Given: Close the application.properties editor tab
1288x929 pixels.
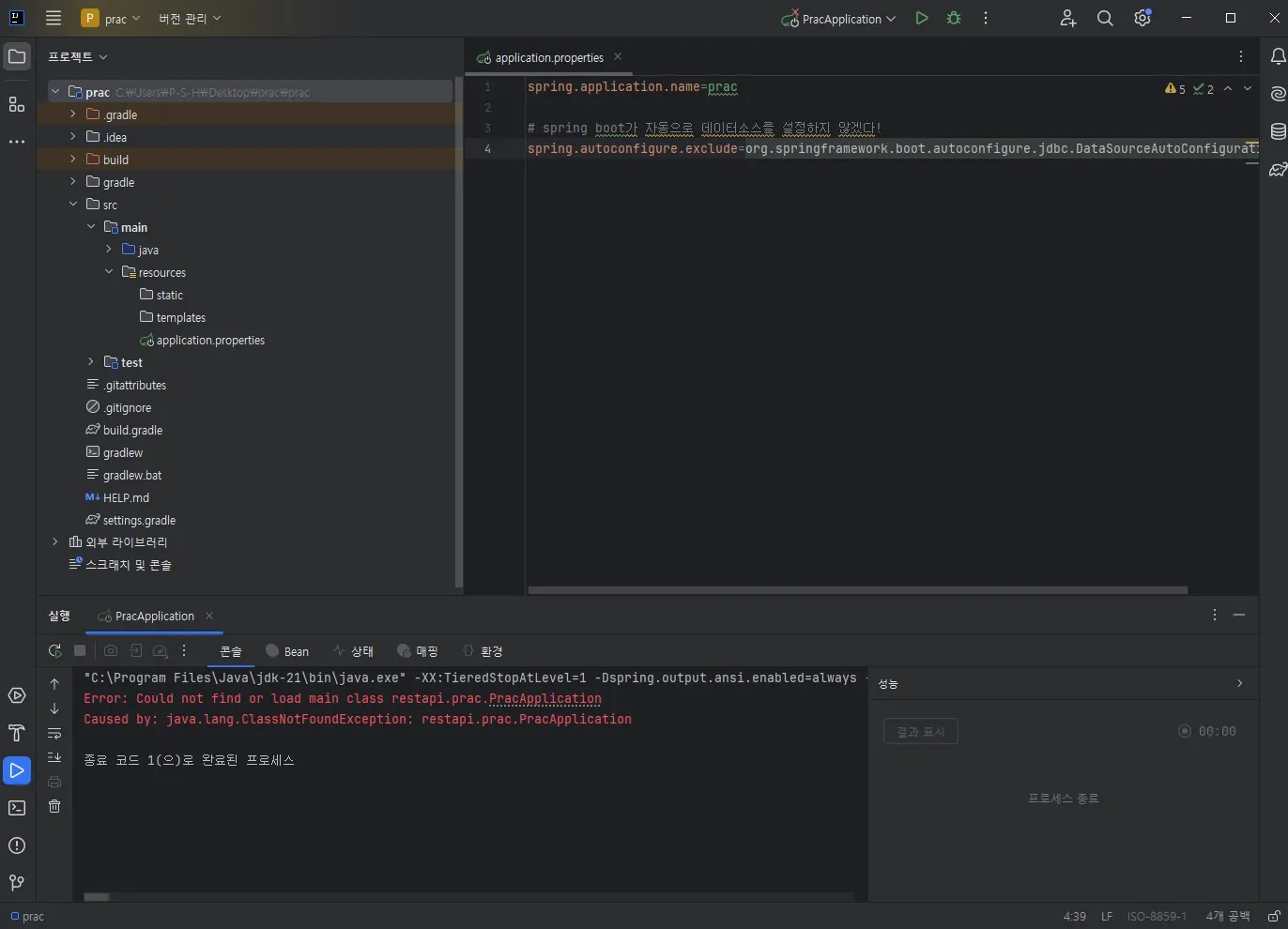Looking at the screenshot, I should [x=618, y=56].
